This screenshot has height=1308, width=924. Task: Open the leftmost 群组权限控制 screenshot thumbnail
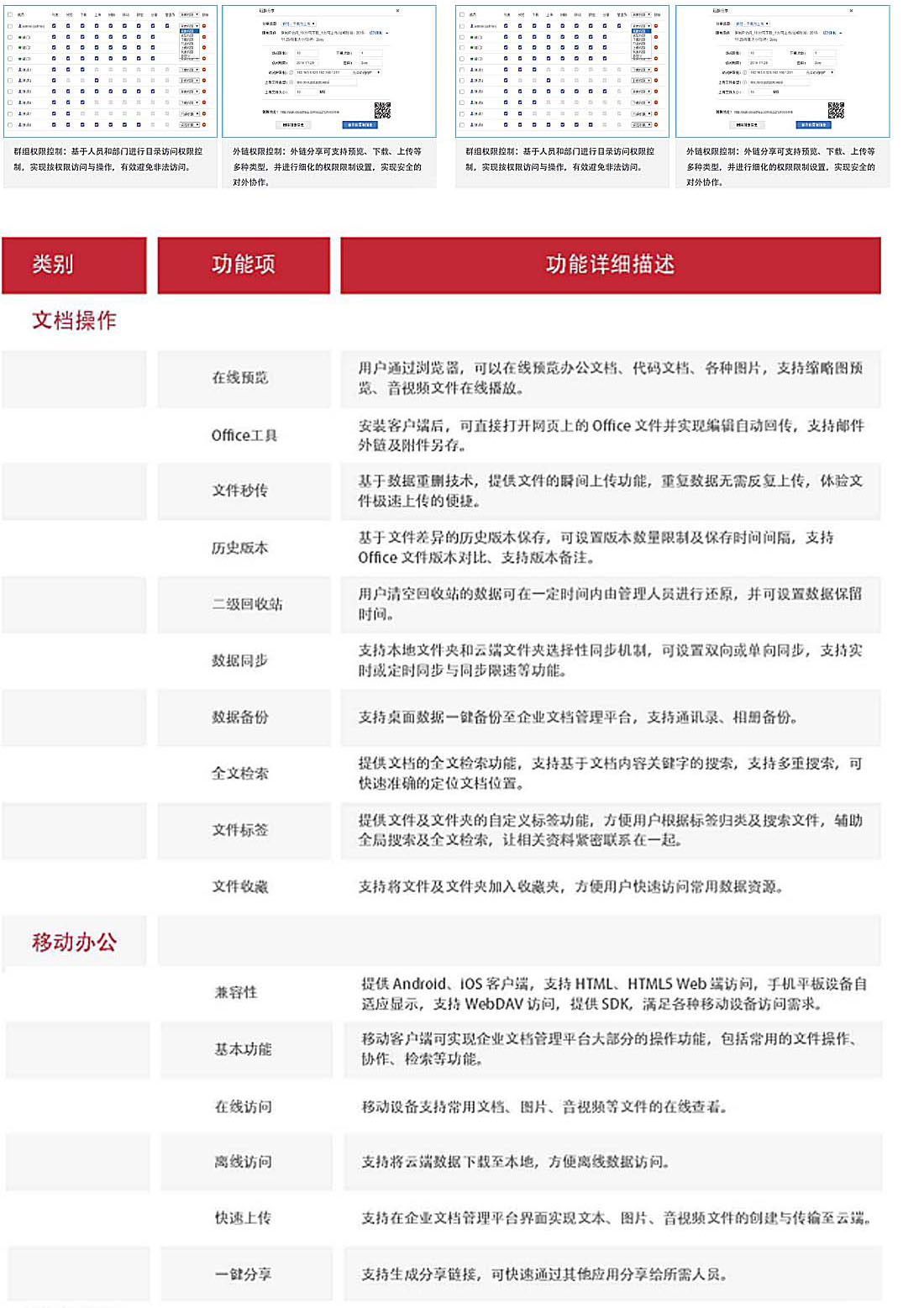108,71
